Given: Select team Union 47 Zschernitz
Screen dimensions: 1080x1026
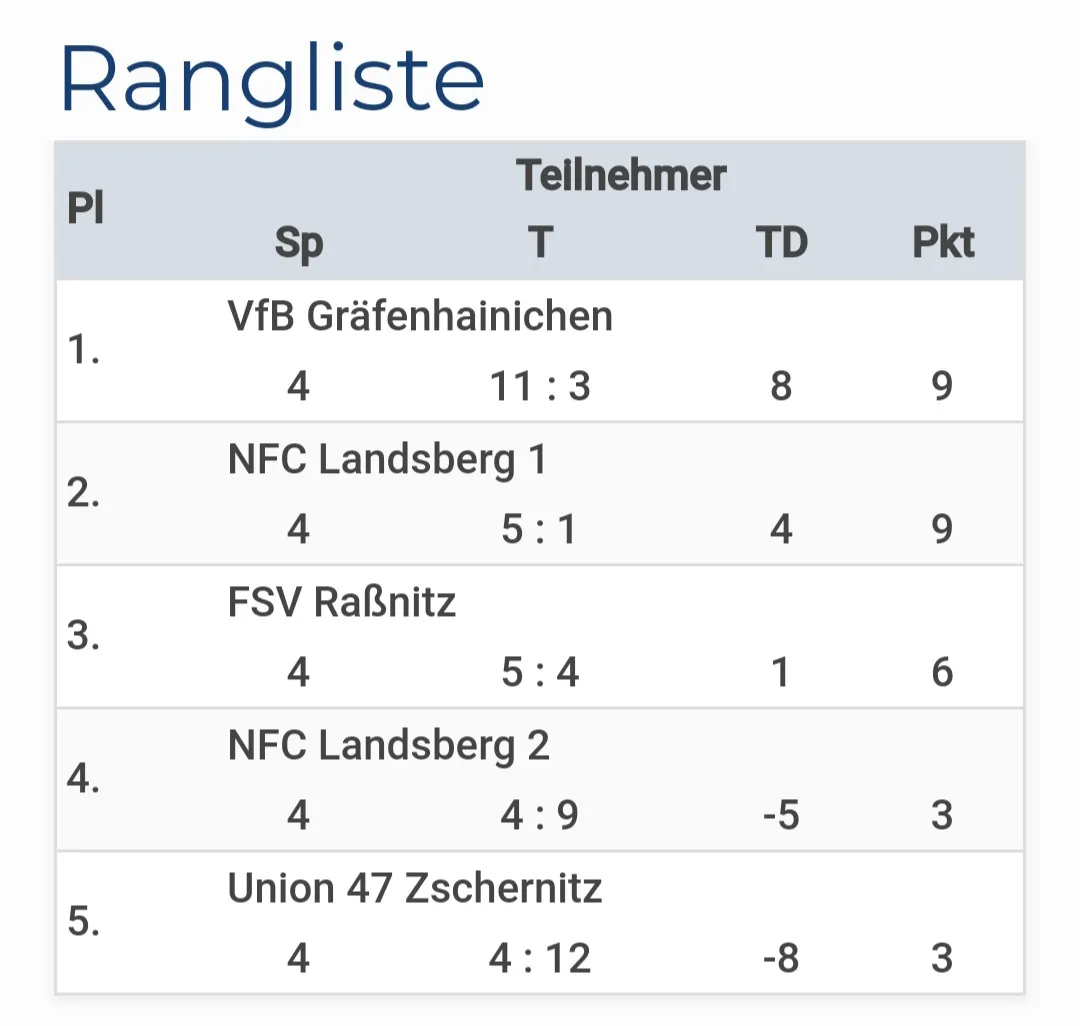Looking at the screenshot, I should 415,888.
